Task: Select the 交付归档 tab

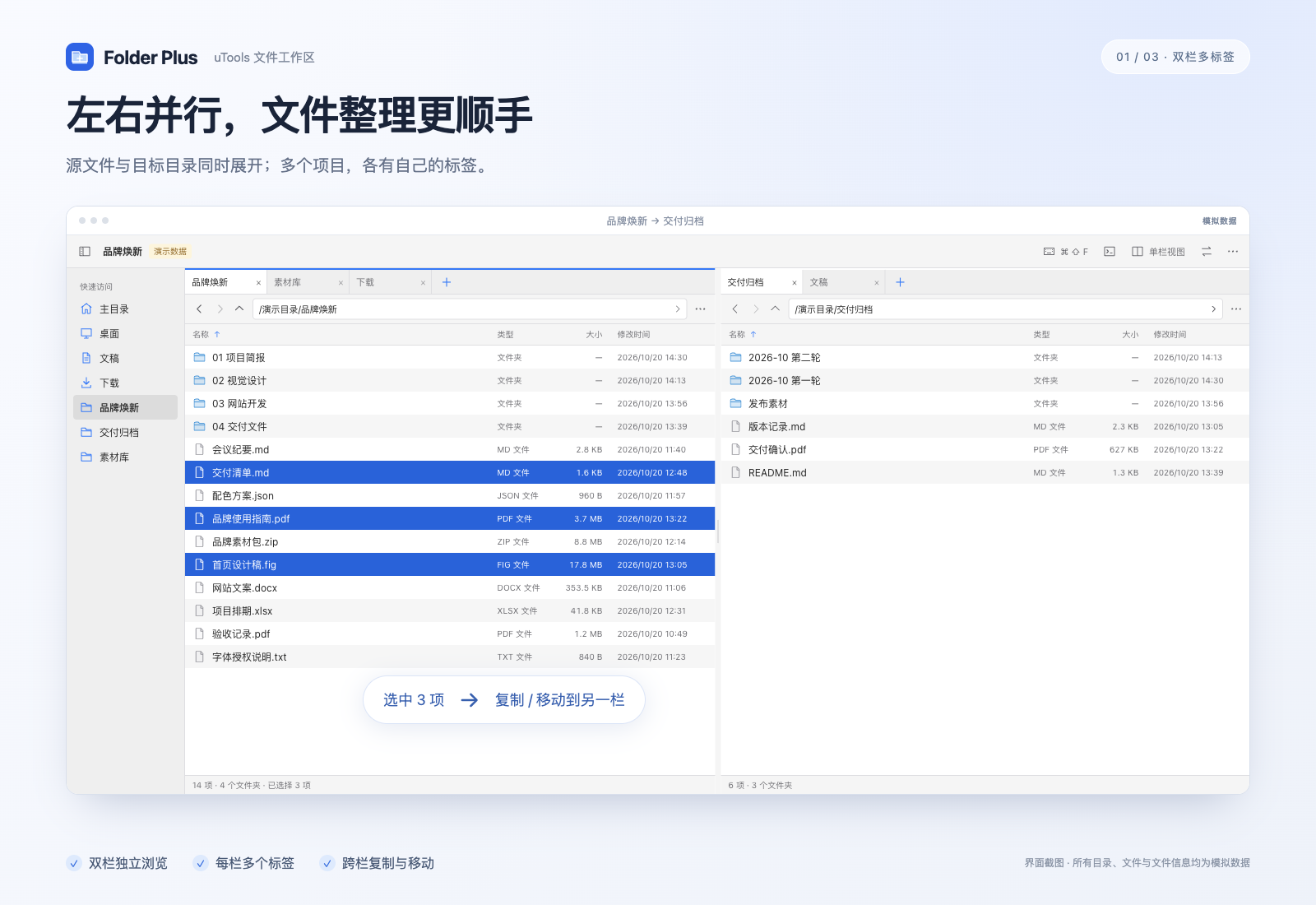Action: tap(762, 282)
